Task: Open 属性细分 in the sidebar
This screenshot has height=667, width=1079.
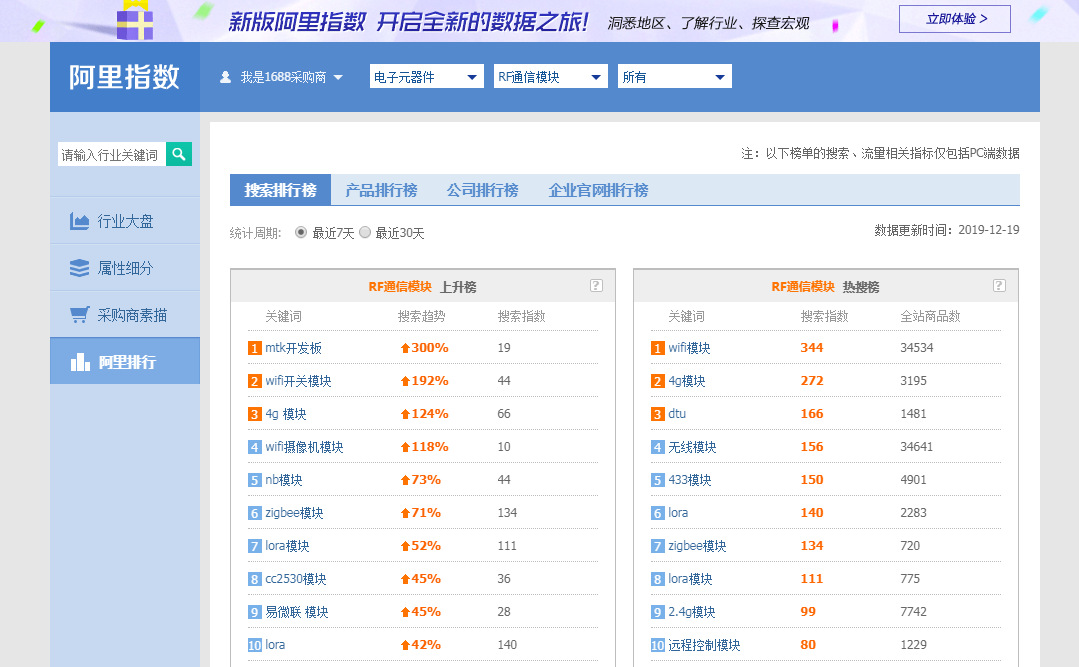Action: tap(125, 268)
